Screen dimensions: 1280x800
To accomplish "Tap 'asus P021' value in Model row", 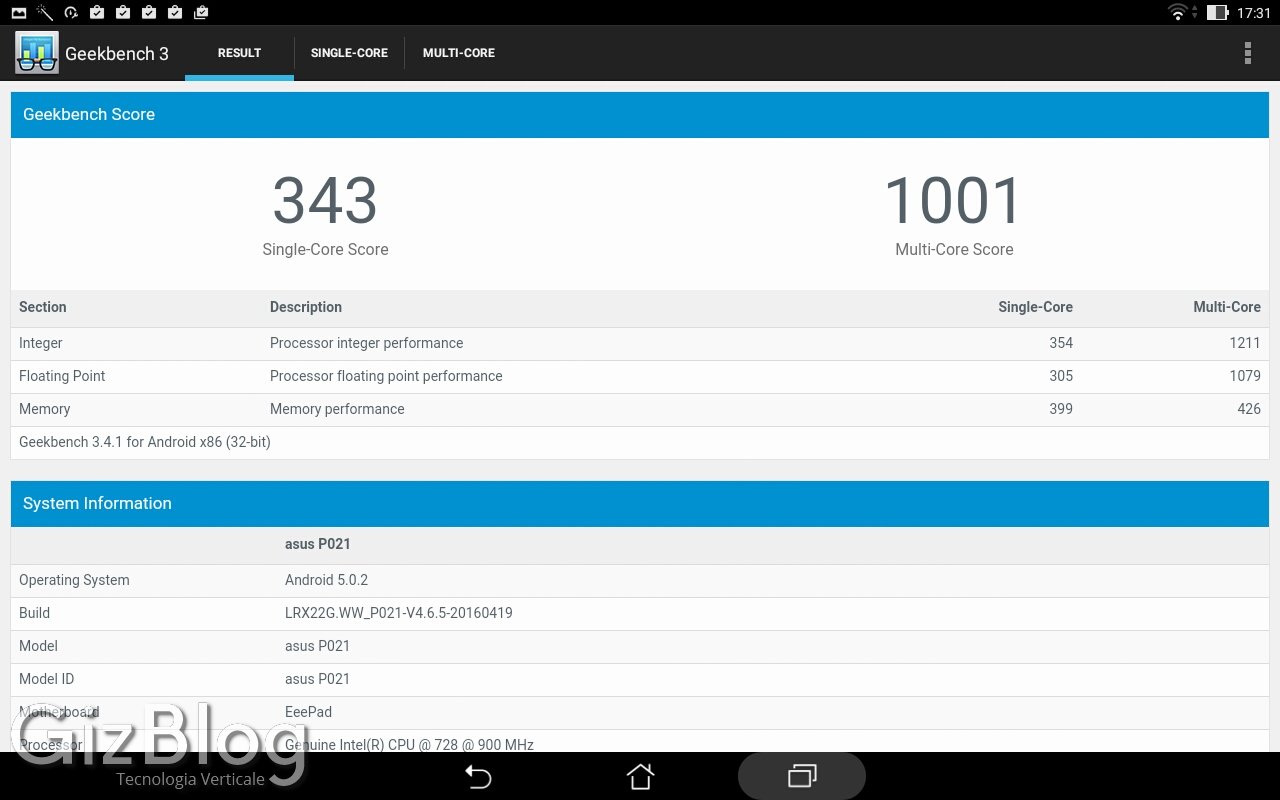I will pyautogui.click(x=318, y=646).
